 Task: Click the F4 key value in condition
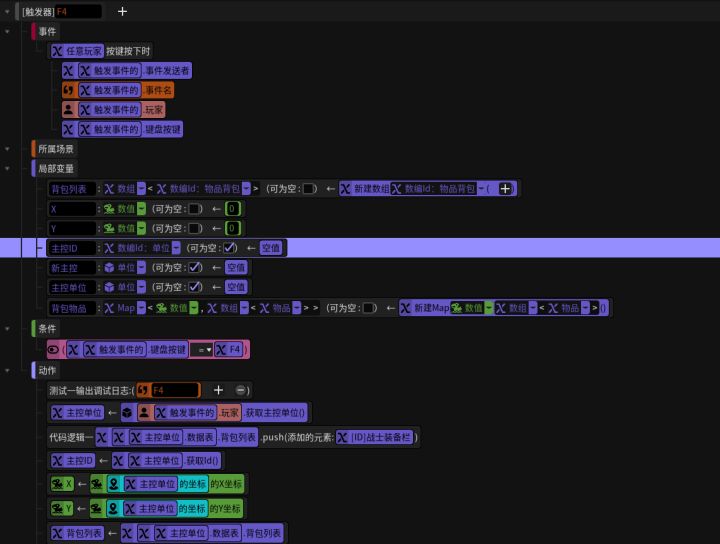tap(229, 350)
